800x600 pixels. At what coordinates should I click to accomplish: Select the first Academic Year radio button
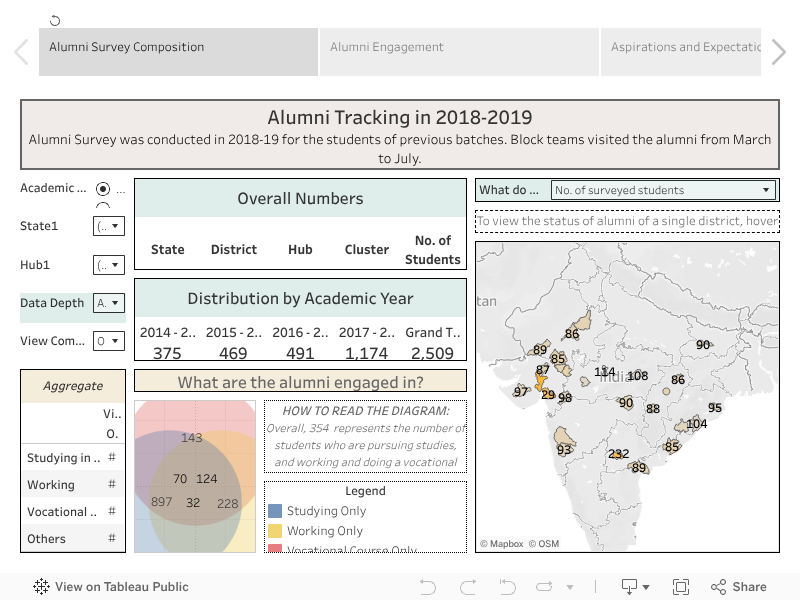click(103, 189)
